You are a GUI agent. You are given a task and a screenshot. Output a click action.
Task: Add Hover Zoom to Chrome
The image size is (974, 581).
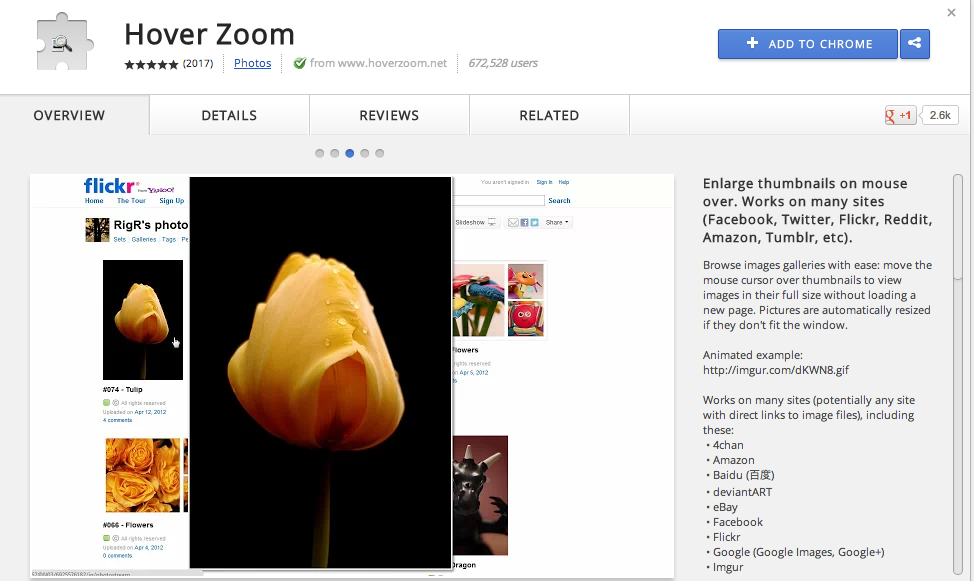click(x=808, y=43)
